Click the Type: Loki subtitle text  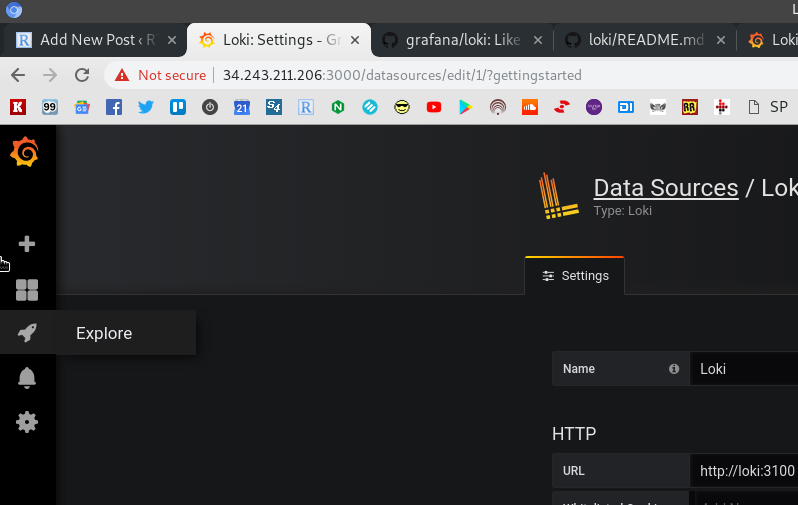tap(622, 211)
